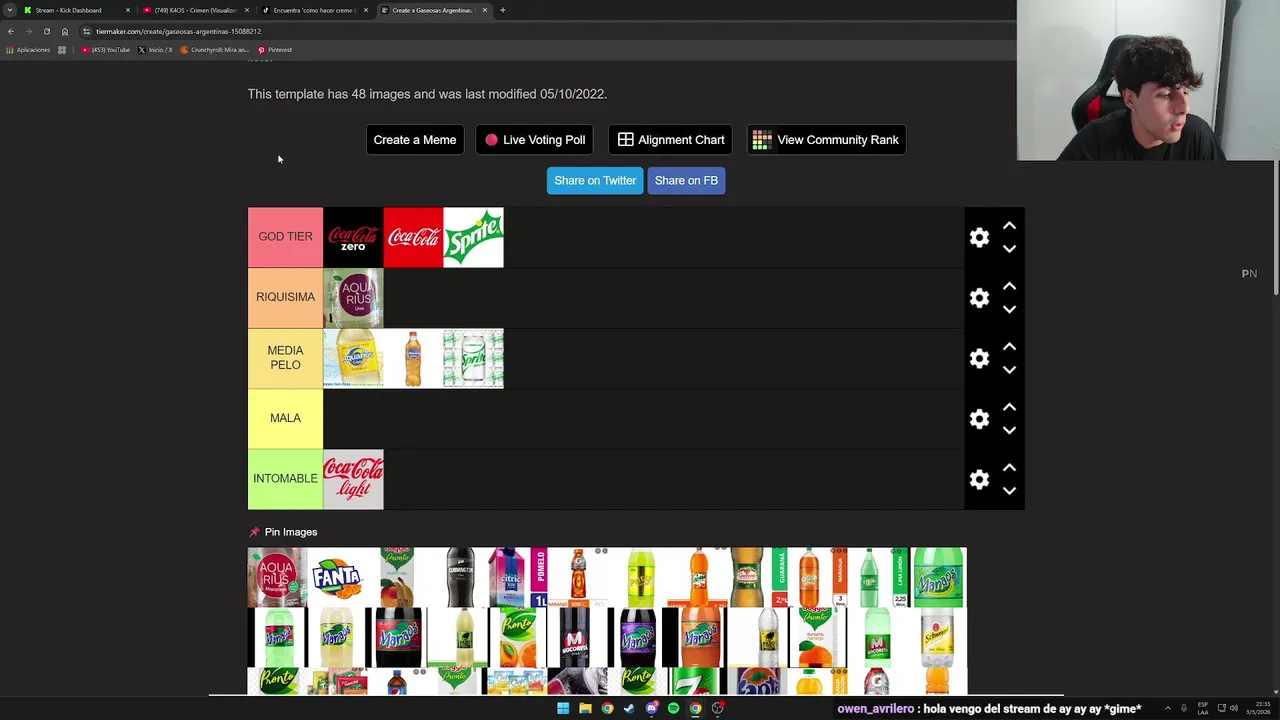View Community Rank
The height and width of the screenshot is (720, 1280).
pyautogui.click(x=826, y=140)
